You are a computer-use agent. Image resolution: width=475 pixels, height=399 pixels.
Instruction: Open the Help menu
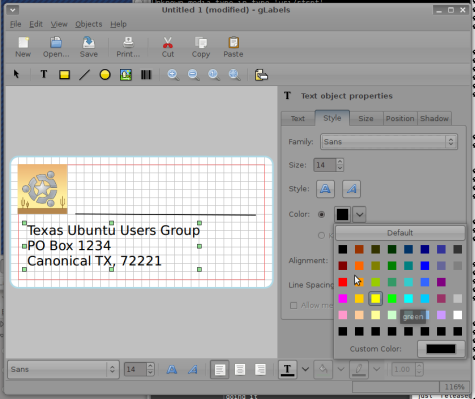(118, 24)
